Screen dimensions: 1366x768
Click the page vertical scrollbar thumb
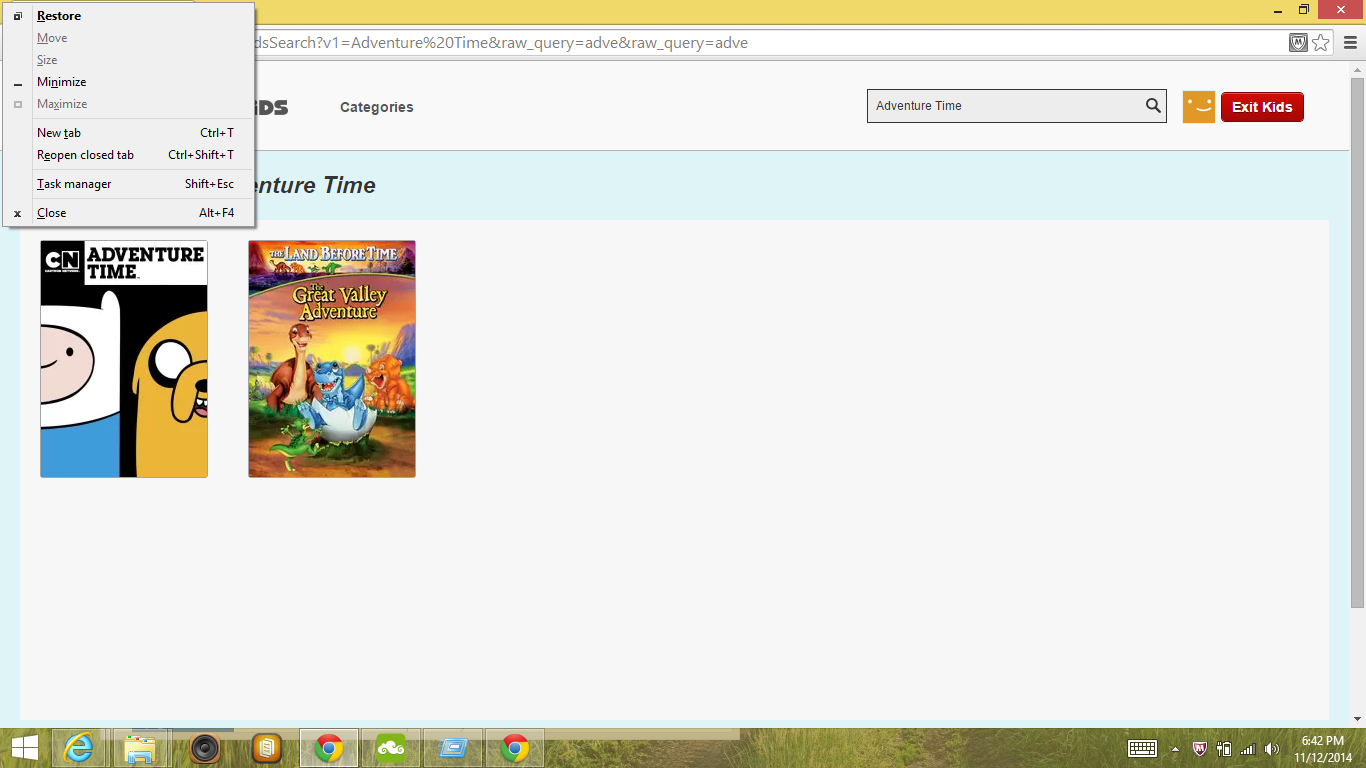coord(1357,343)
